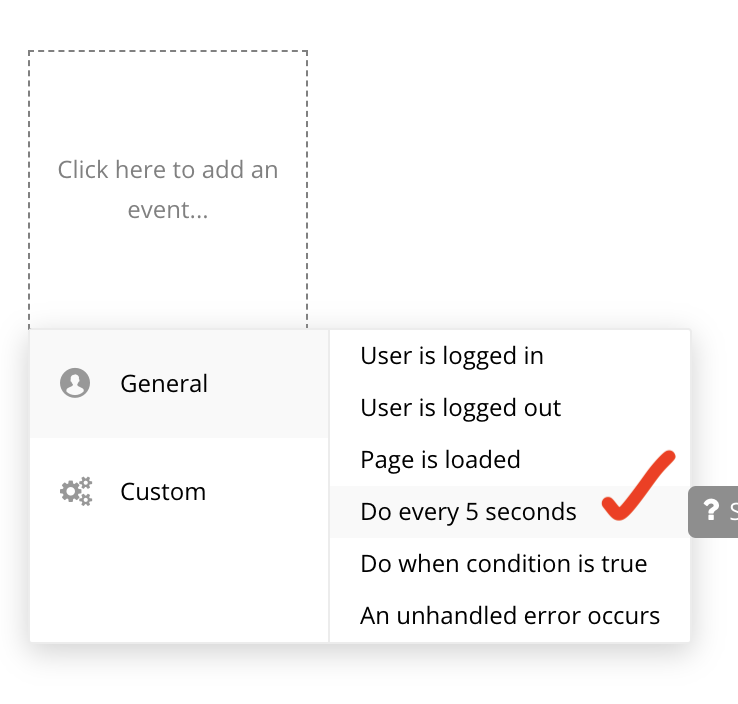This screenshot has height=704, width=738.
Task: Pick the 'Do every 5 seconds' event
Action: tap(468, 511)
